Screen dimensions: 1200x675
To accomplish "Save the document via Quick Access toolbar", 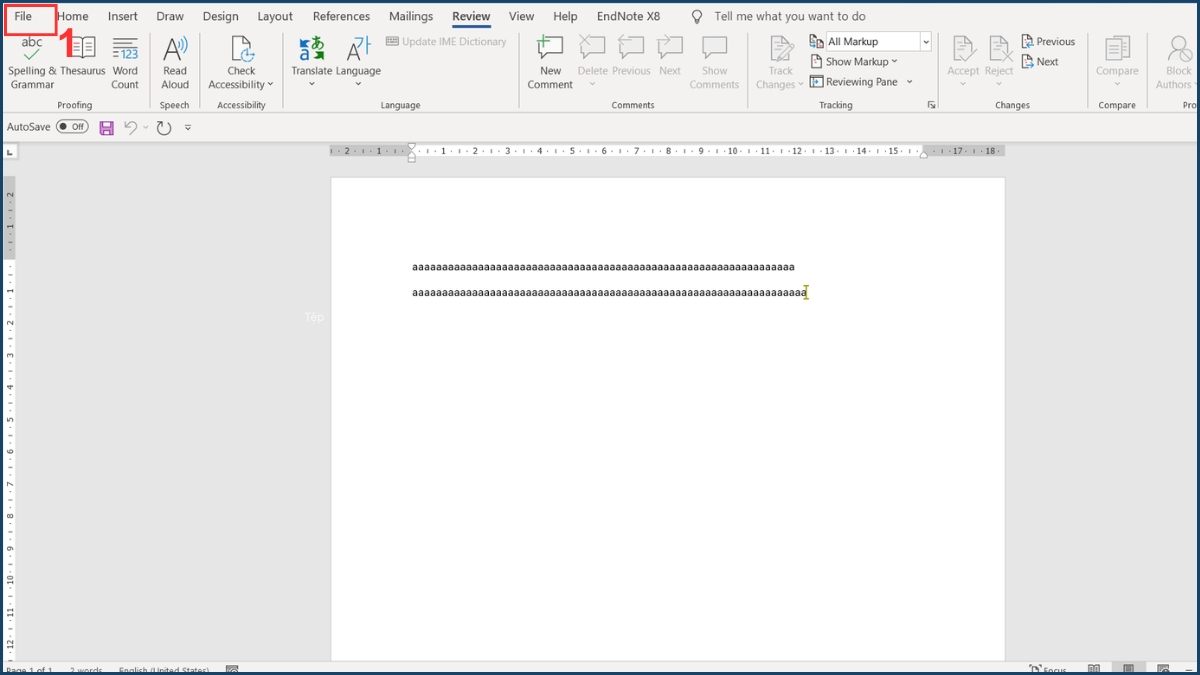I will click(x=106, y=126).
